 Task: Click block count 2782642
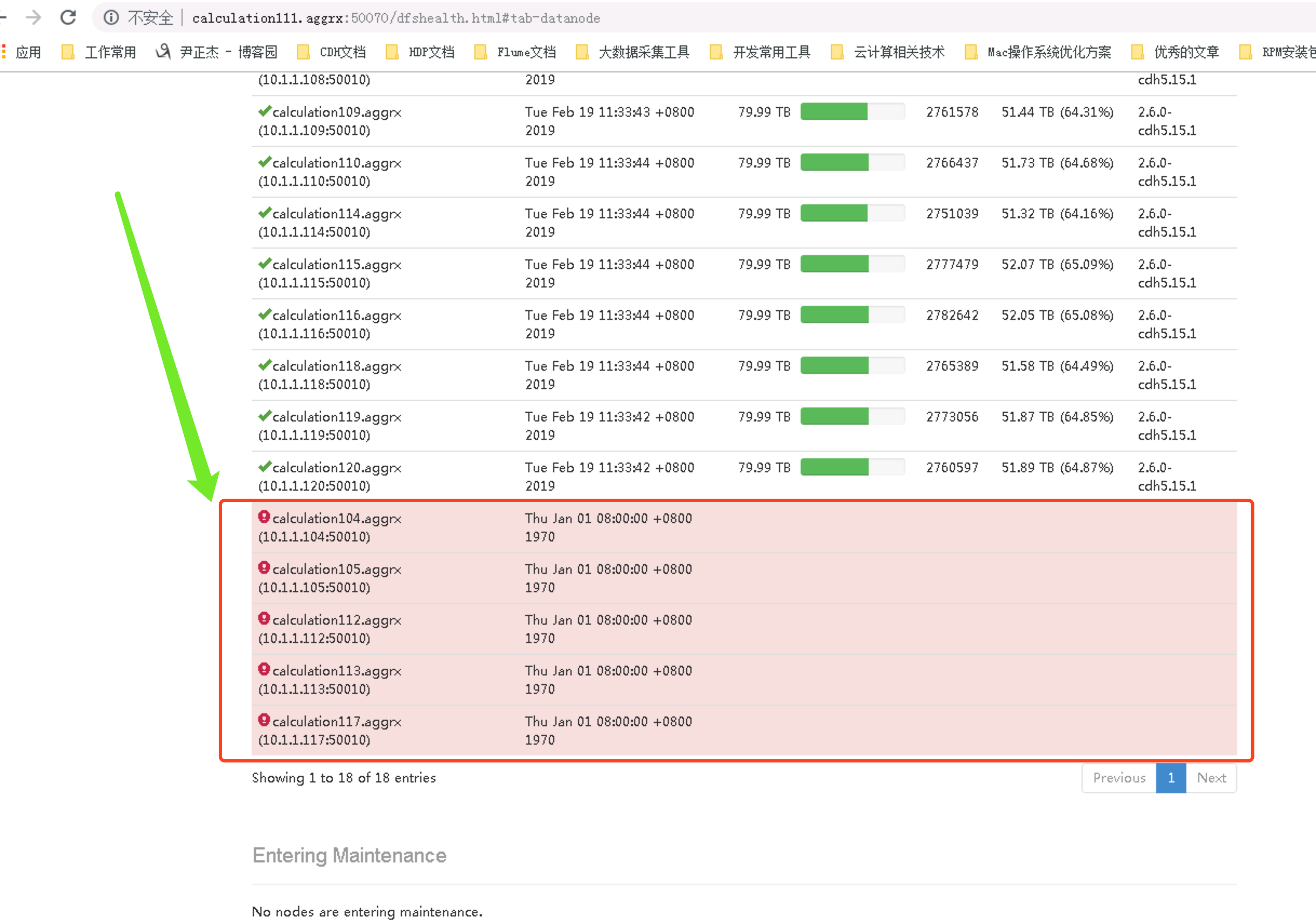pos(952,315)
